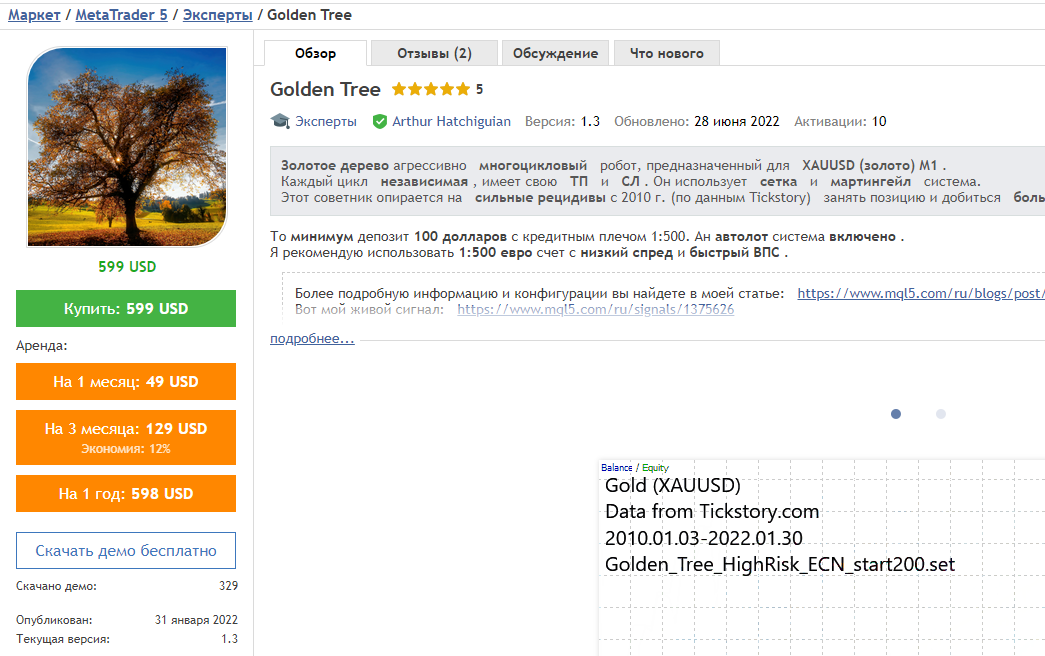The width and height of the screenshot is (1045, 656).
Task: Open the mql5.com blogs post link
Action: coord(921,293)
